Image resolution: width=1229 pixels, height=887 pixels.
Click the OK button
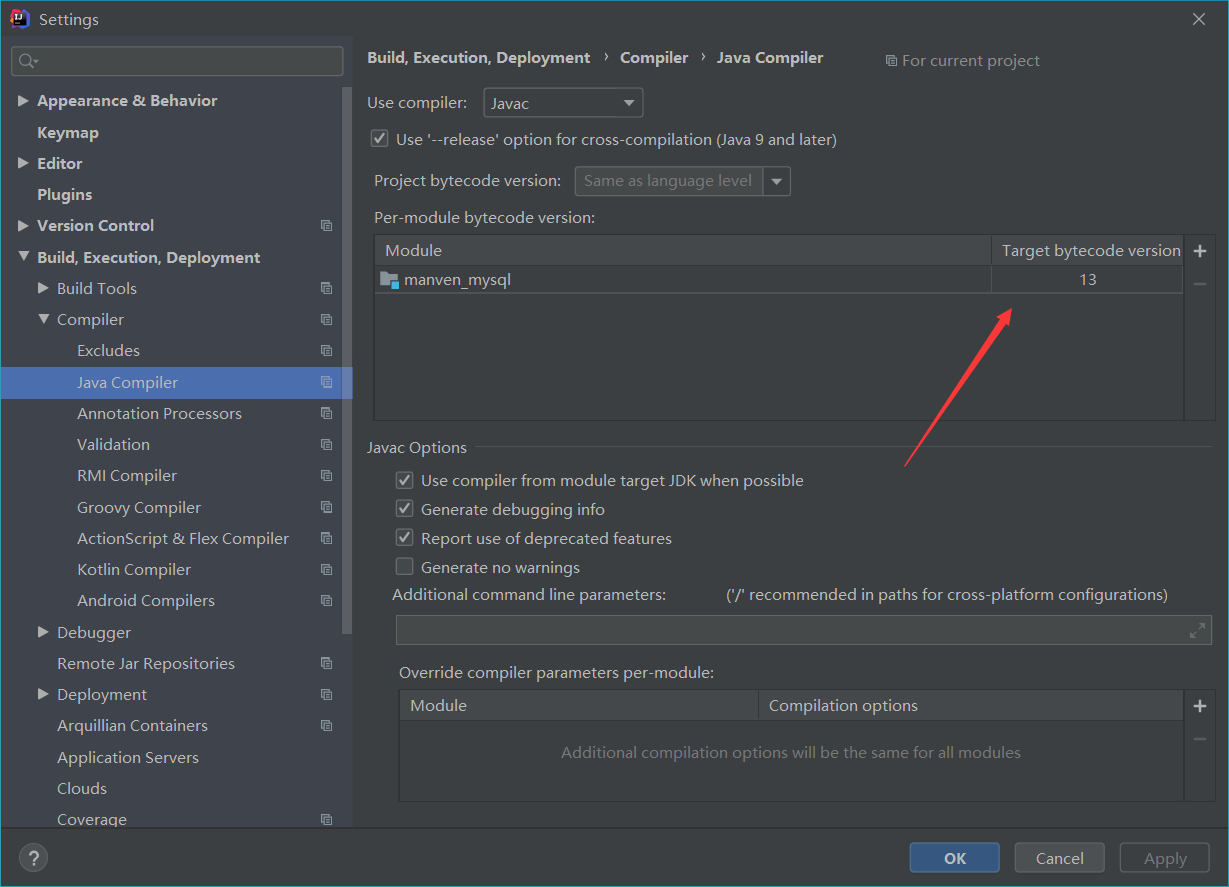[954, 858]
